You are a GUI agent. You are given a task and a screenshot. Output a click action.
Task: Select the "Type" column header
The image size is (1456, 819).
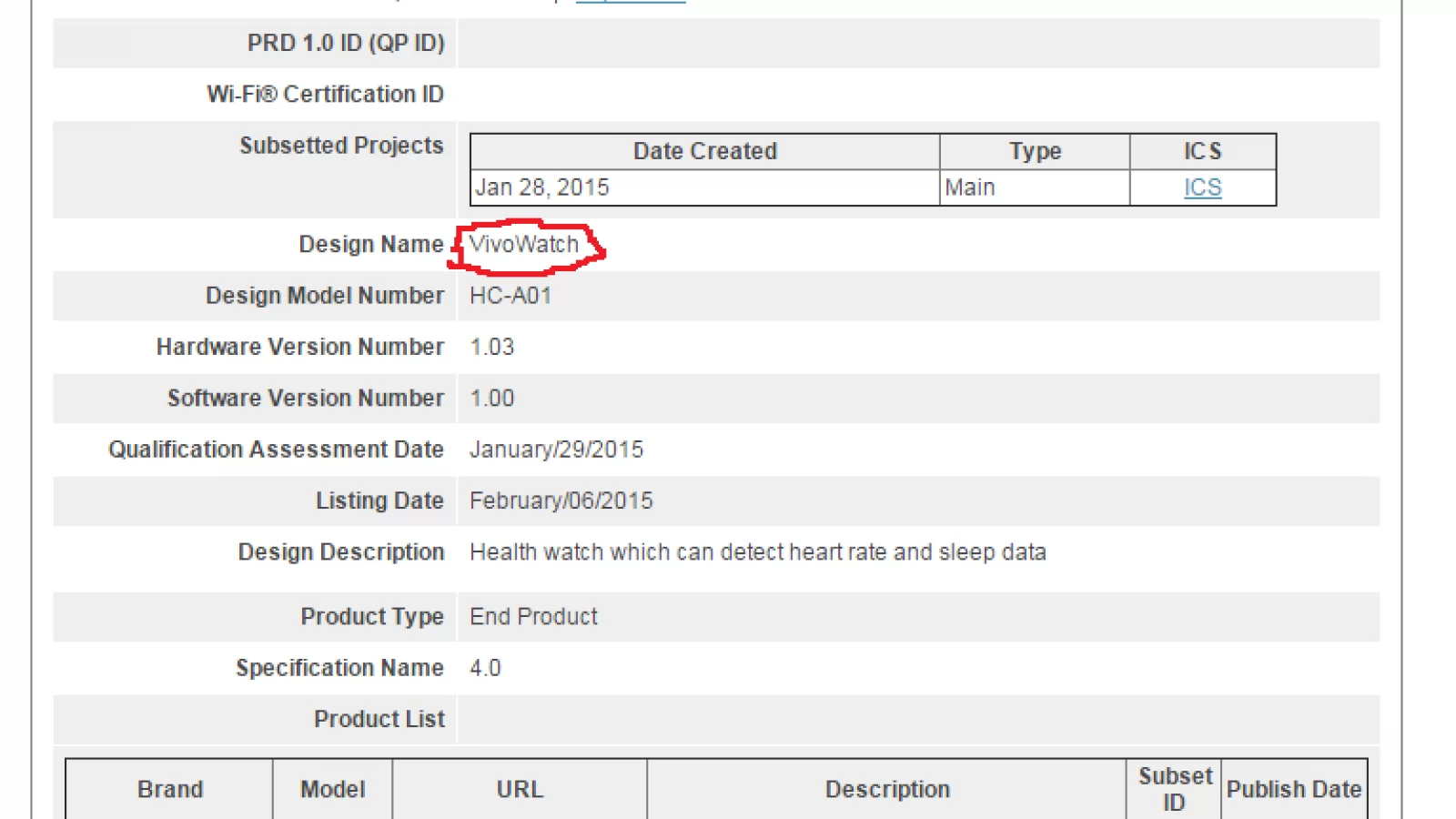[1035, 151]
